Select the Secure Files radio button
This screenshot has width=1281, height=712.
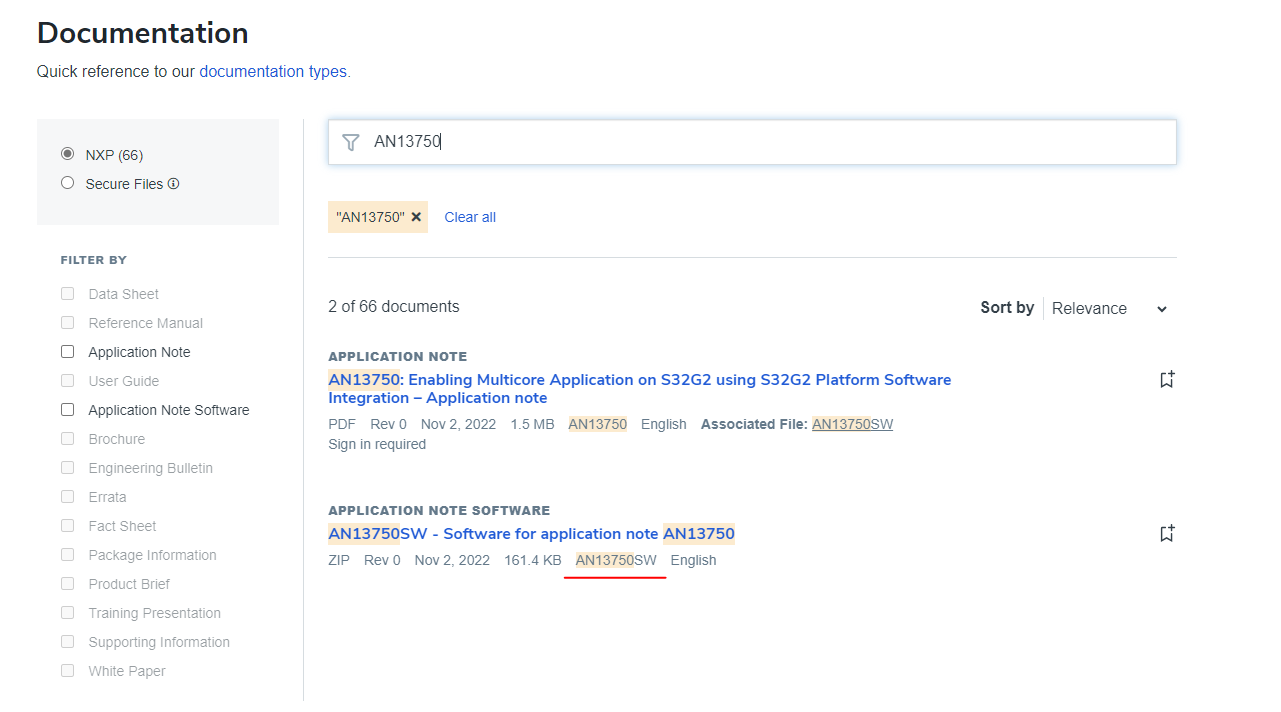[x=68, y=183]
